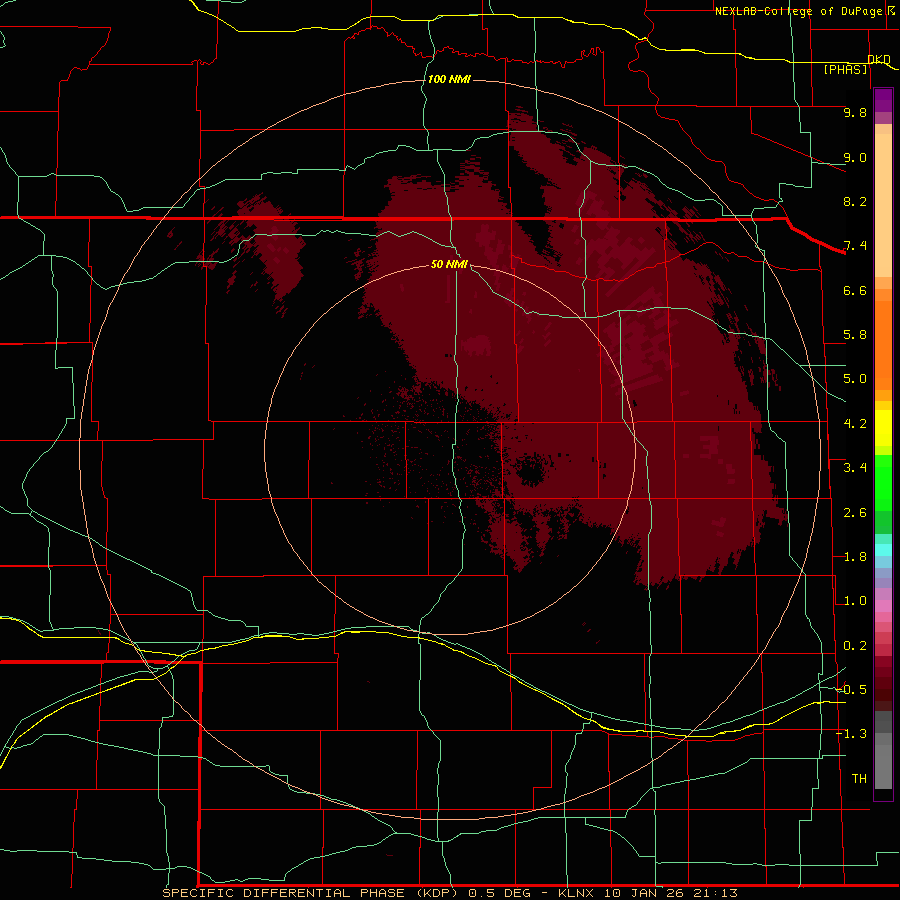Screen dimensions: 900x900
Task: Click the 9.0 scale value
Action: (855, 157)
